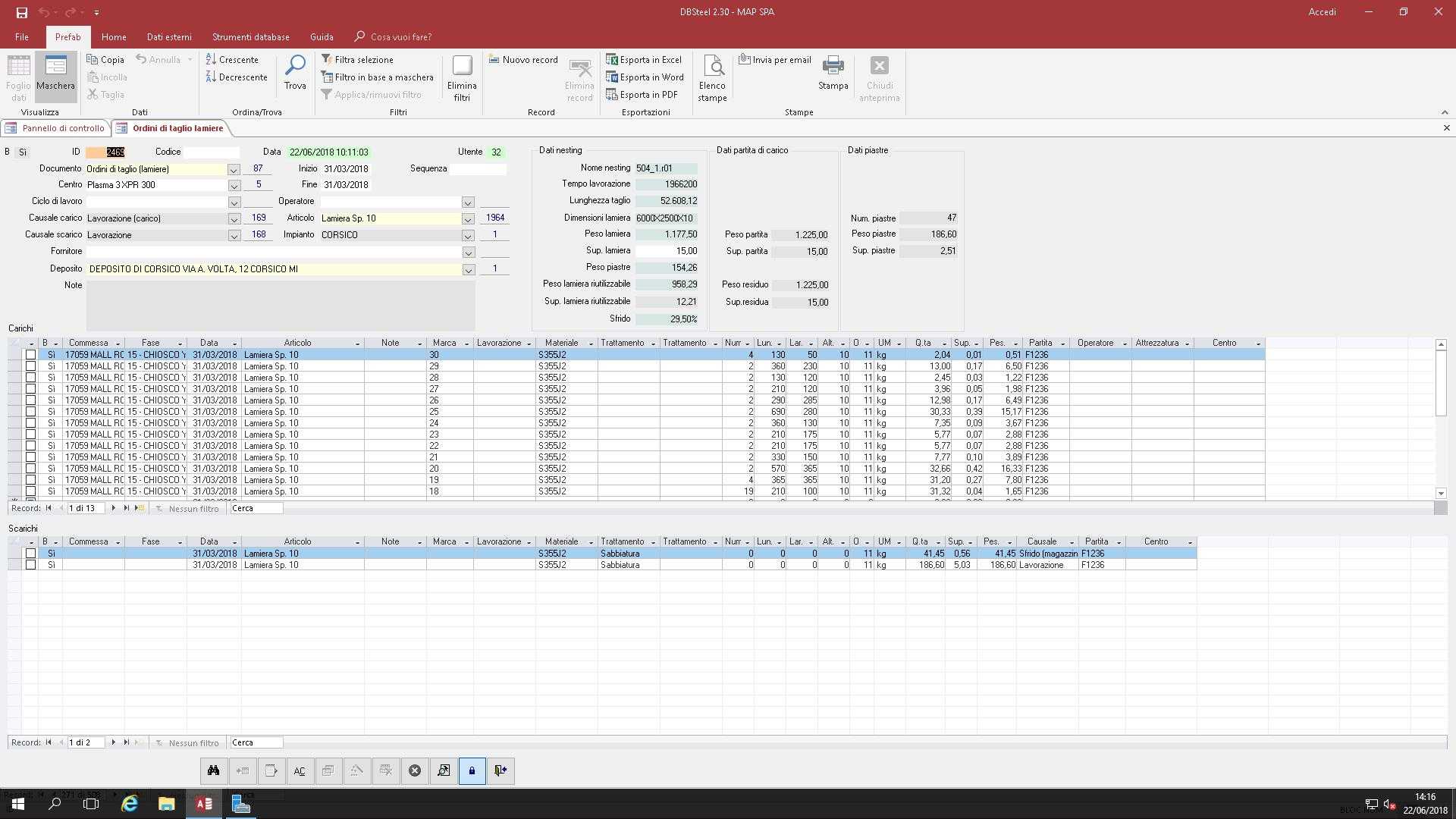Image resolution: width=1456 pixels, height=819 pixels.
Task: Click Esporta in PDF
Action: (642, 94)
